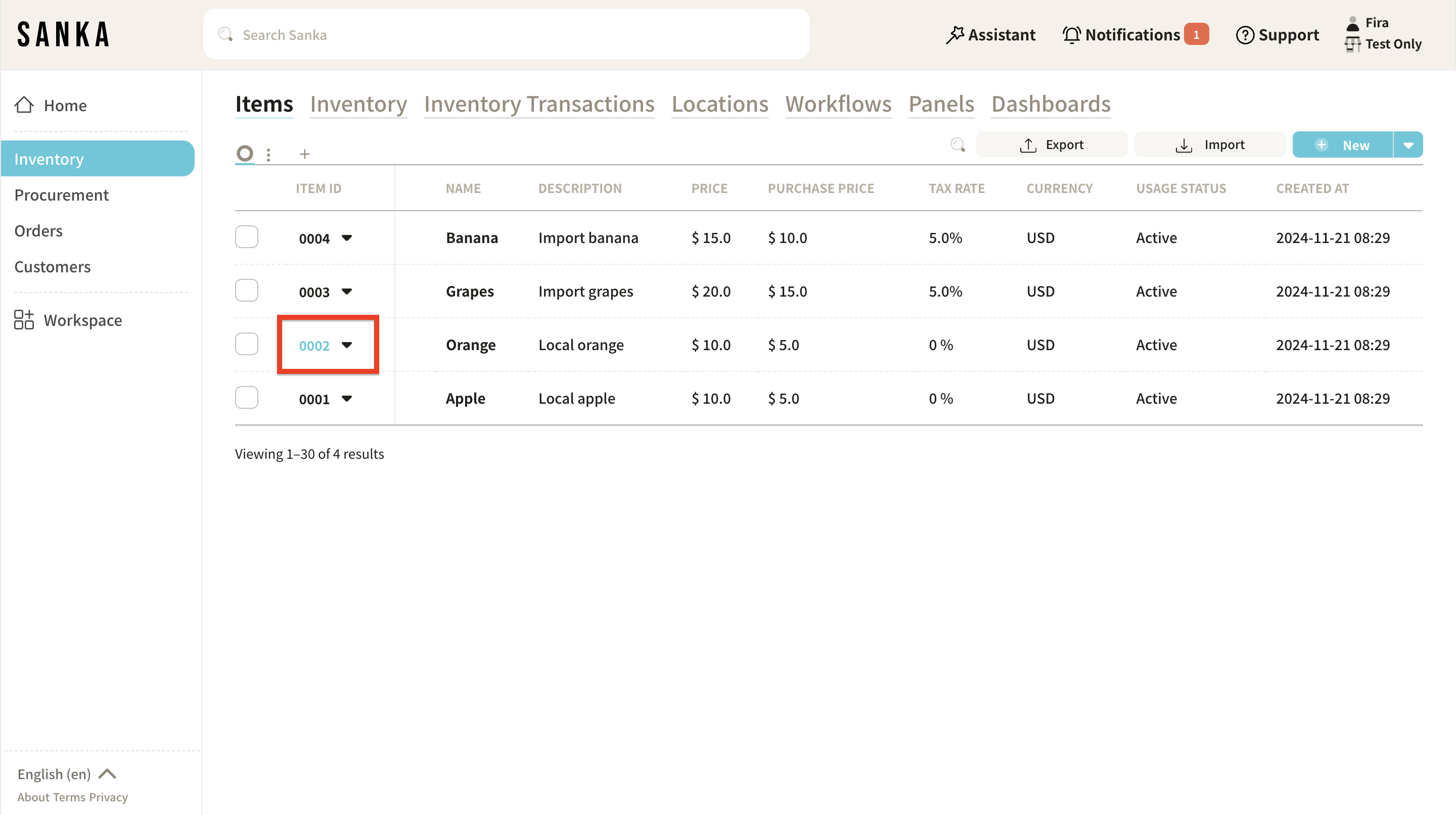This screenshot has height=815, width=1456.
Task: Open item 0002 link
Action: tap(313, 345)
